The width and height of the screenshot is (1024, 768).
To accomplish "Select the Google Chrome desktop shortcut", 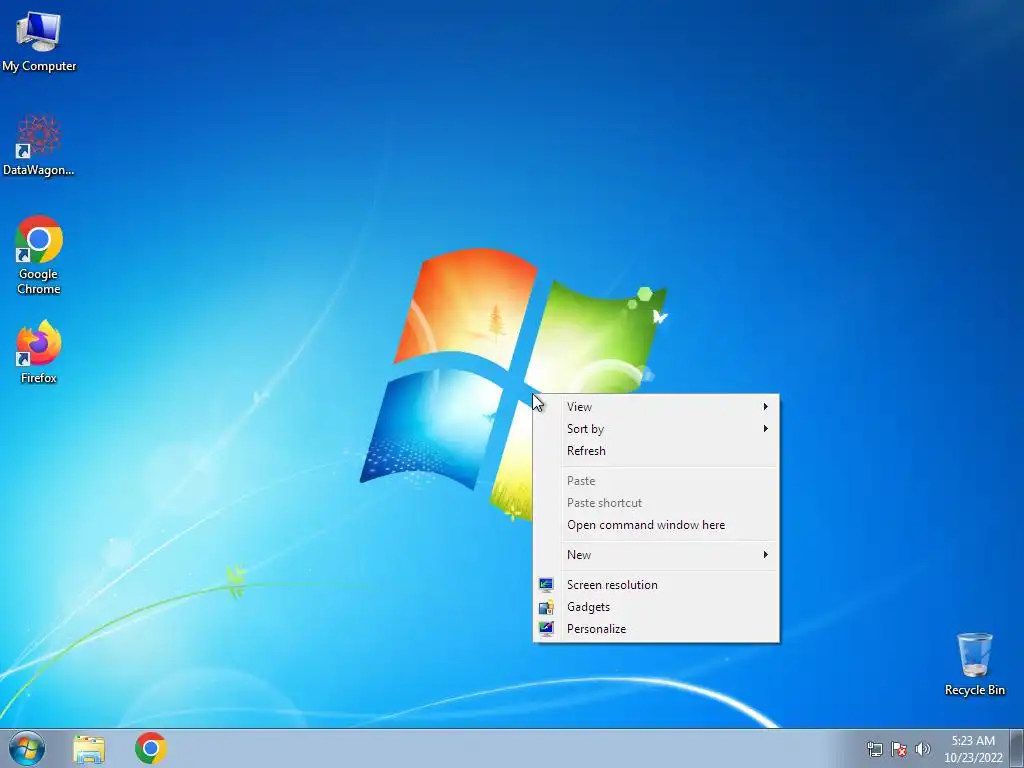I will click(39, 255).
